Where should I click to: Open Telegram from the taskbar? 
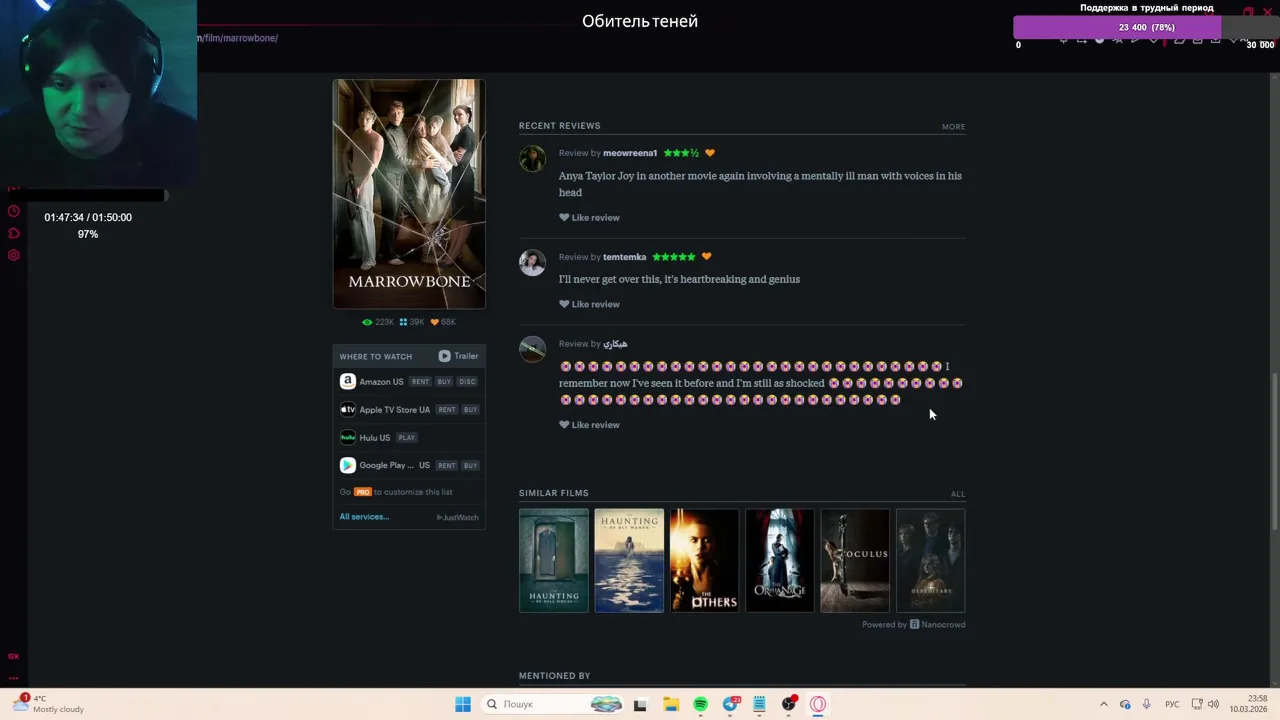[x=731, y=704]
